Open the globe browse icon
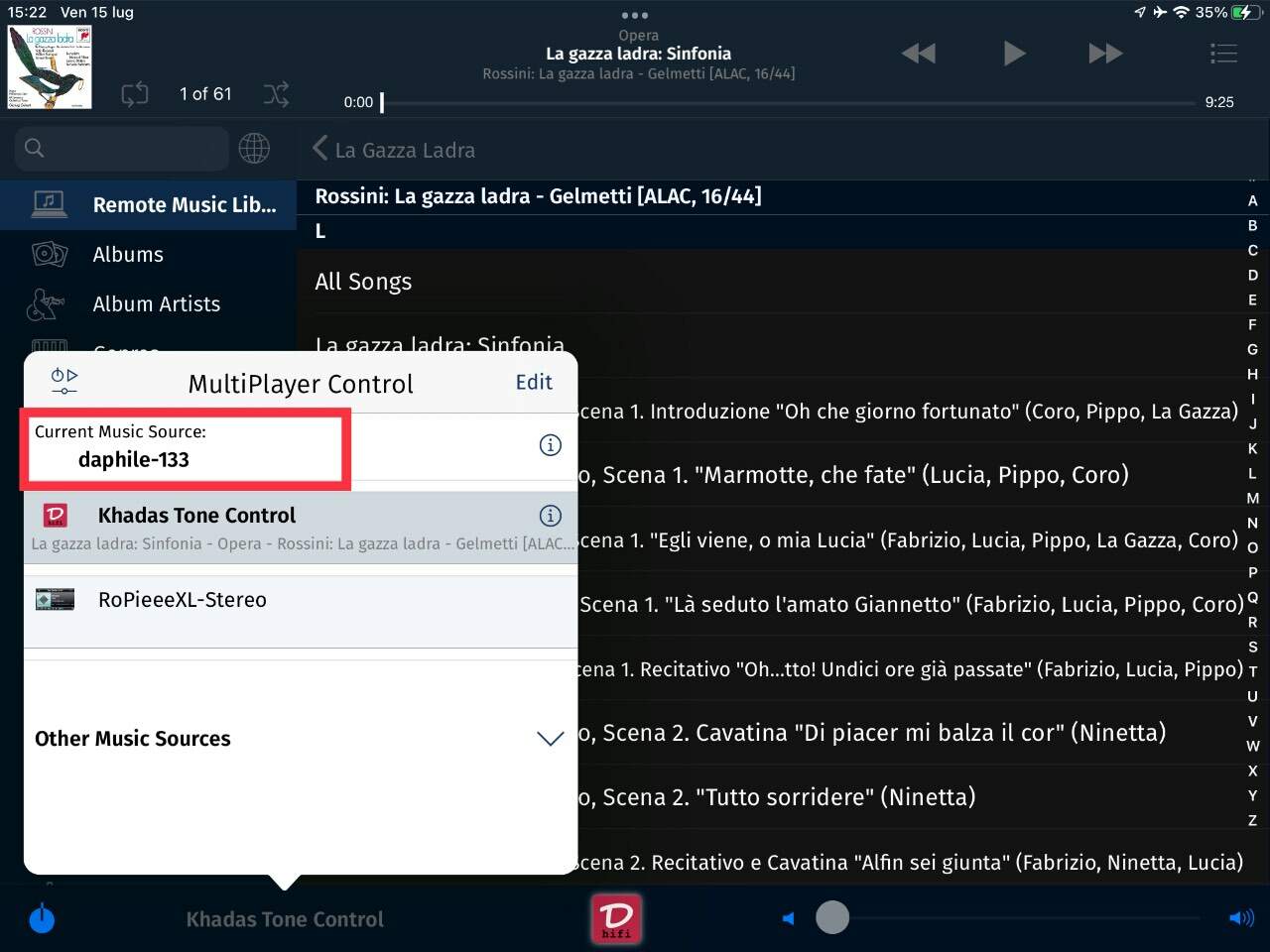Image resolution: width=1270 pixels, height=952 pixels. [254, 149]
